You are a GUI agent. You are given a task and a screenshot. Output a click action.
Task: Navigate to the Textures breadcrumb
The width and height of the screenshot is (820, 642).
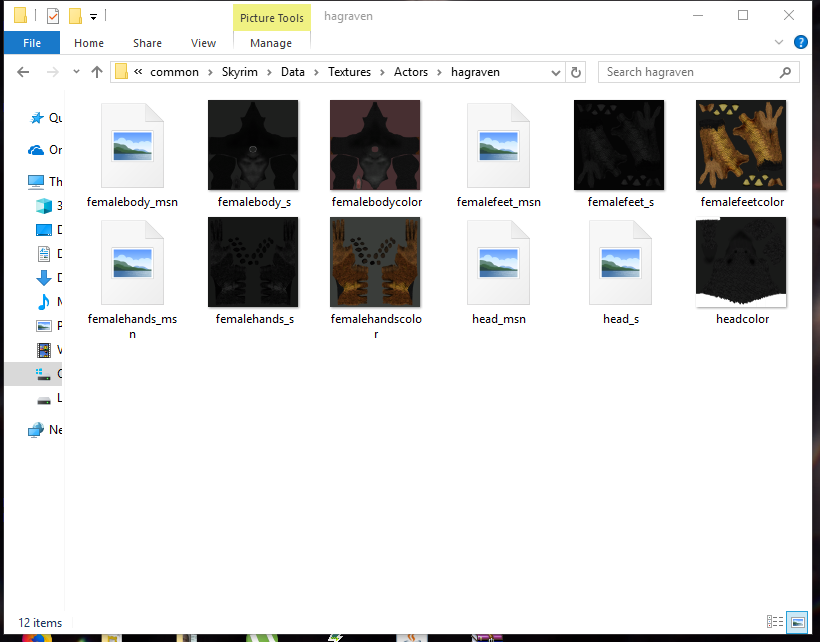tap(349, 72)
